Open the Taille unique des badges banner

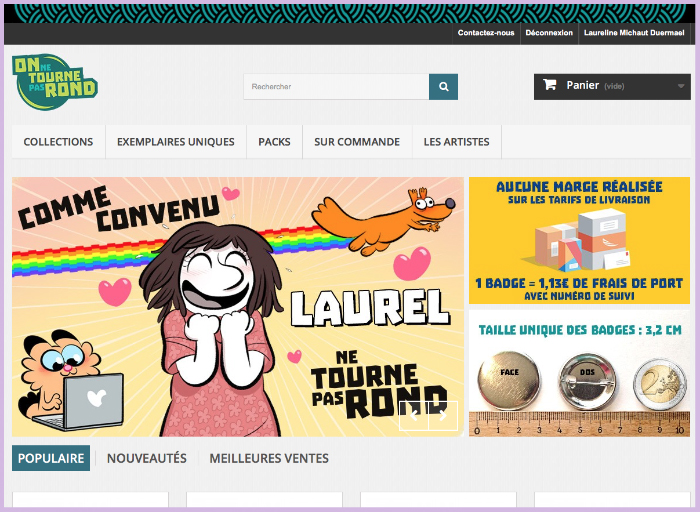click(579, 373)
